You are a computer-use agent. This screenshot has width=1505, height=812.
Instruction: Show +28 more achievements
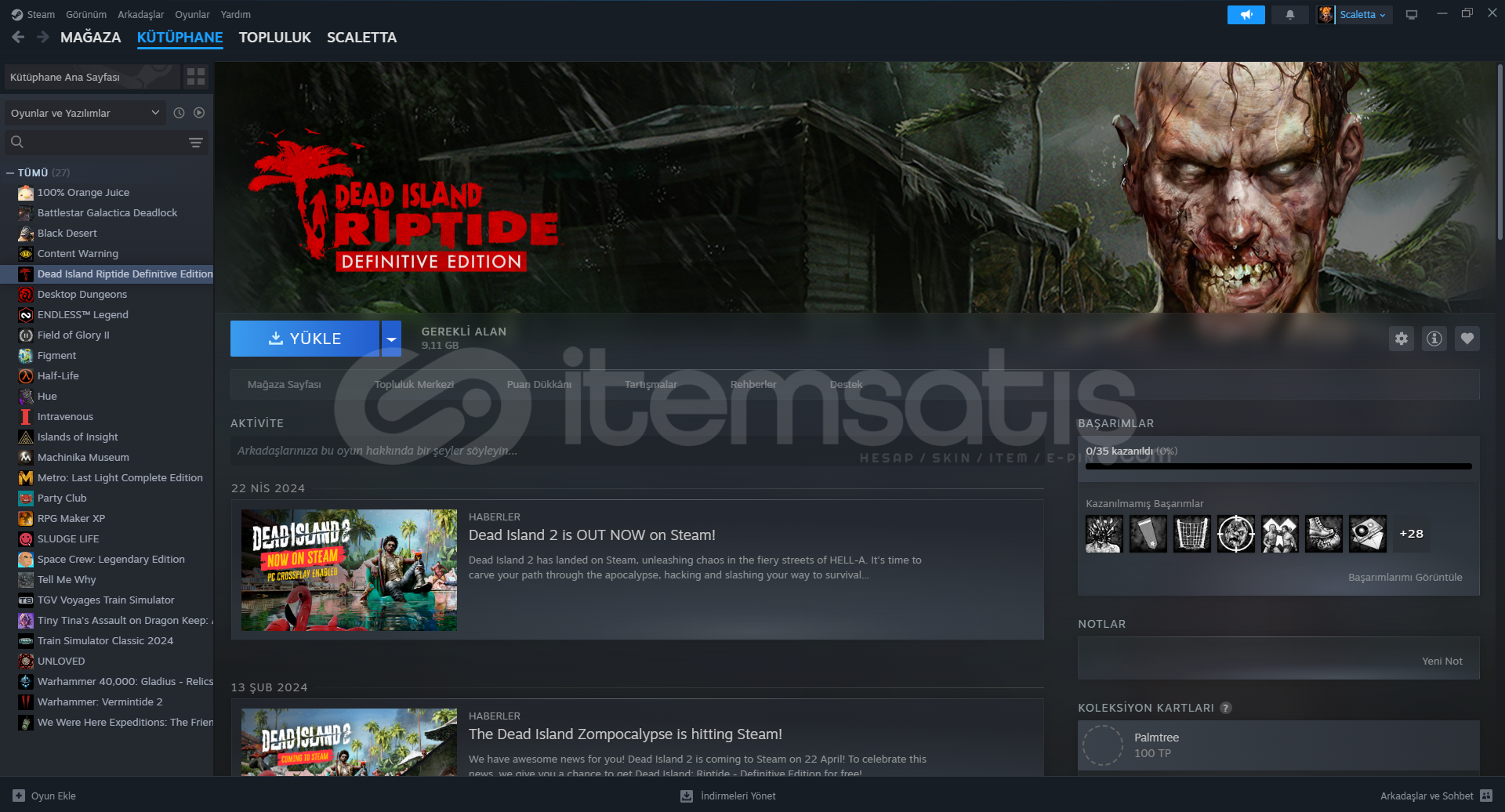[x=1411, y=534]
